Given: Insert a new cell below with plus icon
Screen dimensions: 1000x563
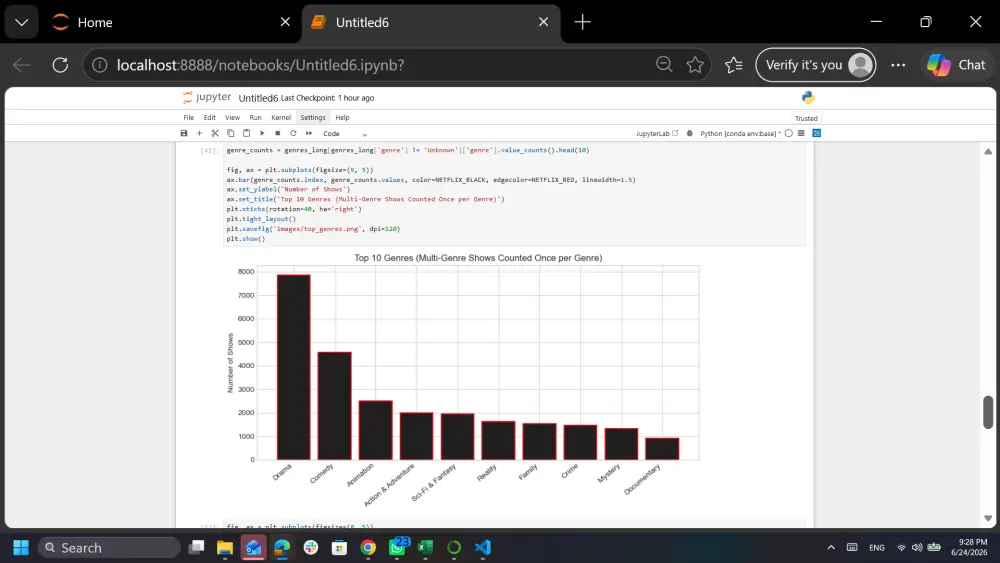Looking at the screenshot, I should [199, 133].
